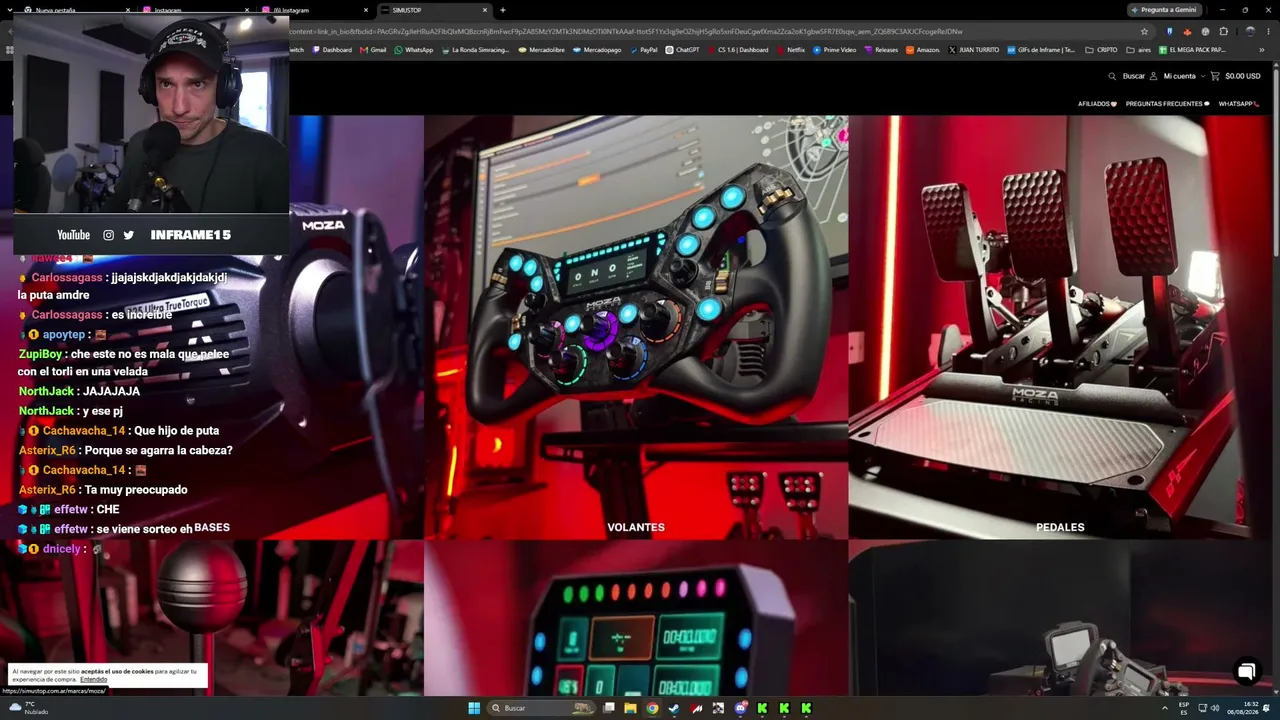The width and height of the screenshot is (1280, 720).
Task: Open the Mercadopago bookmark
Action: pos(597,49)
